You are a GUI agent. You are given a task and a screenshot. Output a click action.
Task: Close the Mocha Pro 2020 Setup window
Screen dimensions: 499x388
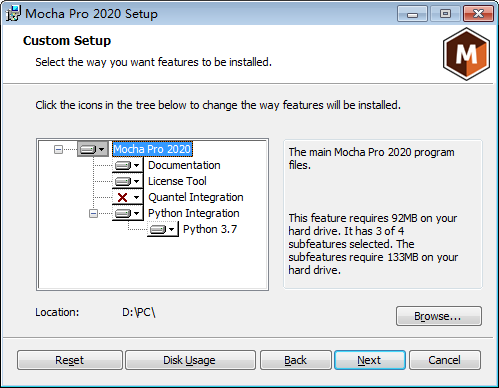click(x=478, y=14)
